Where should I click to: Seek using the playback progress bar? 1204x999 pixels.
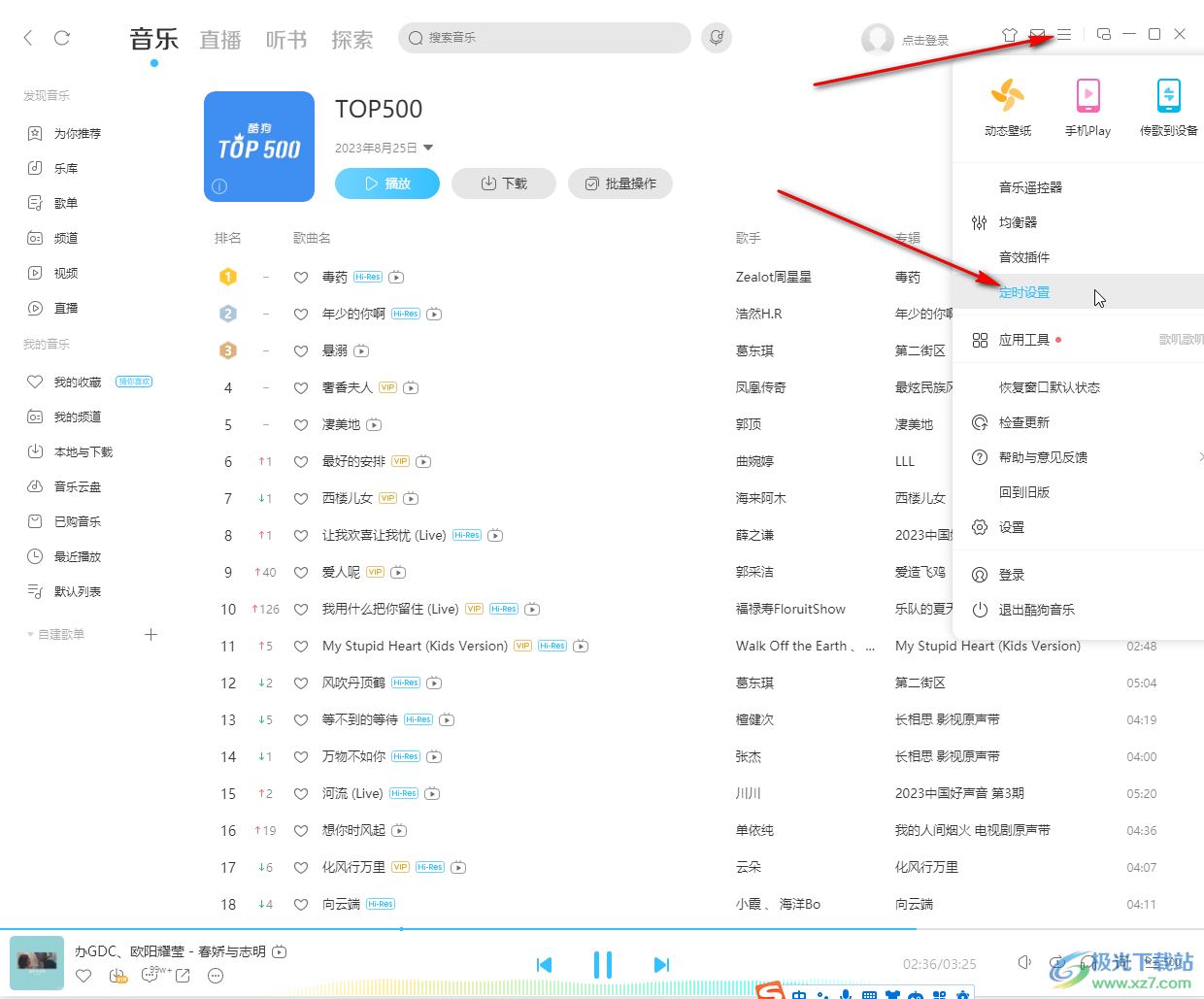[602, 929]
